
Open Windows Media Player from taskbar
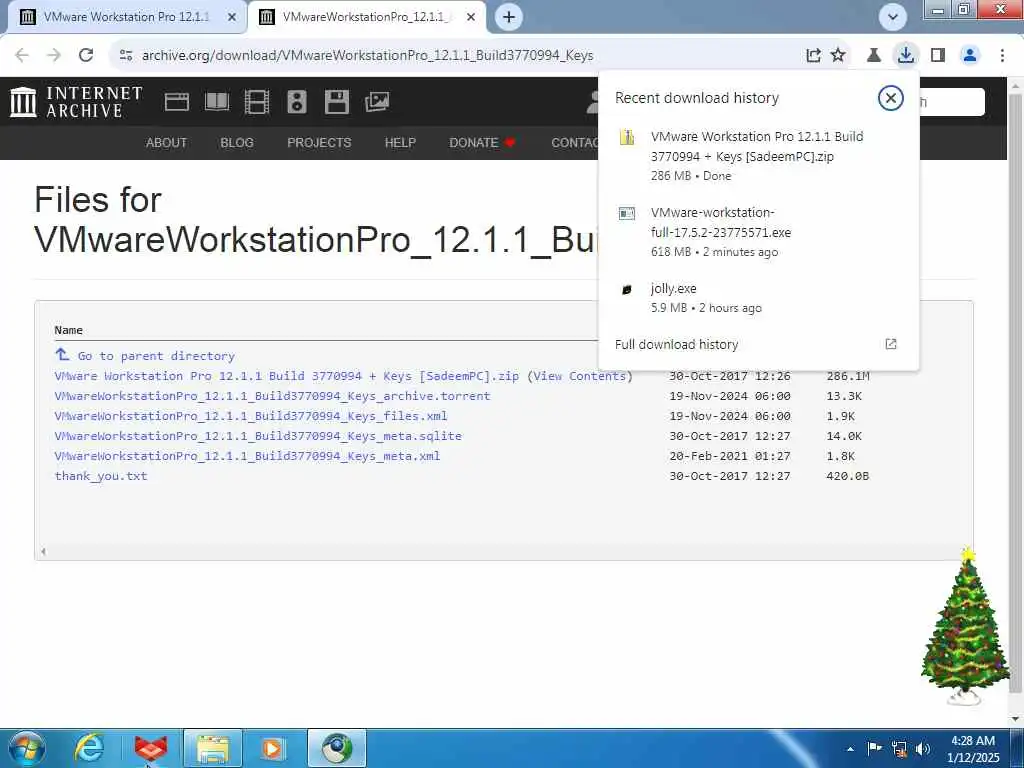pos(273,748)
